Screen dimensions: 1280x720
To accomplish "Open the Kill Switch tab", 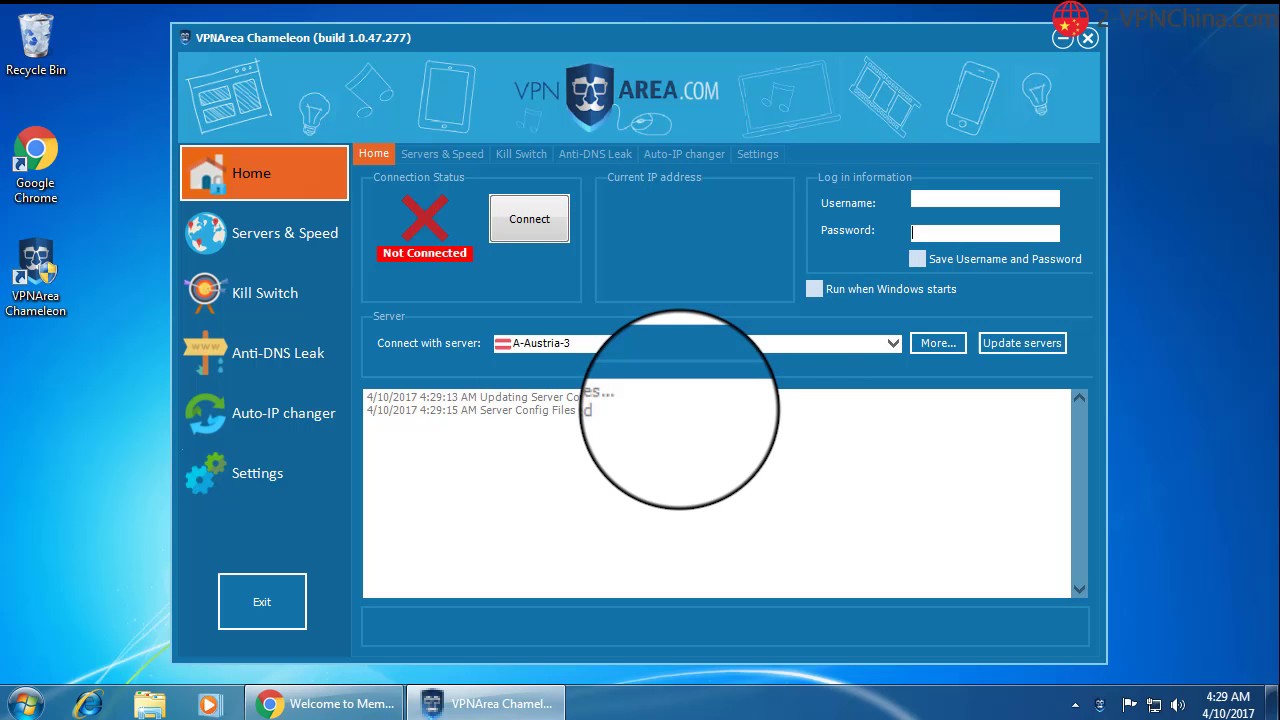I will [x=521, y=154].
